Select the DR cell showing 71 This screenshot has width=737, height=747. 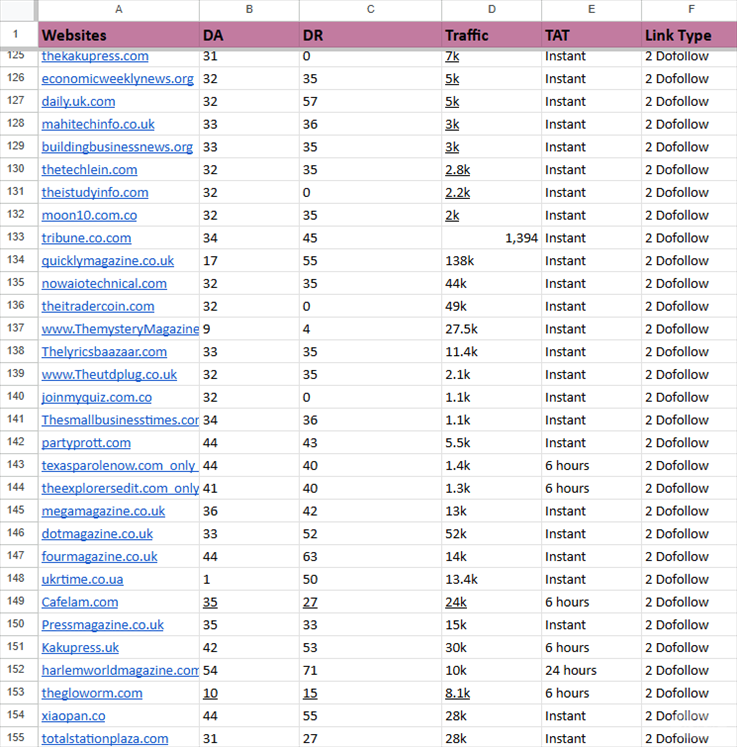pyautogui.click(x=371, y=670)
